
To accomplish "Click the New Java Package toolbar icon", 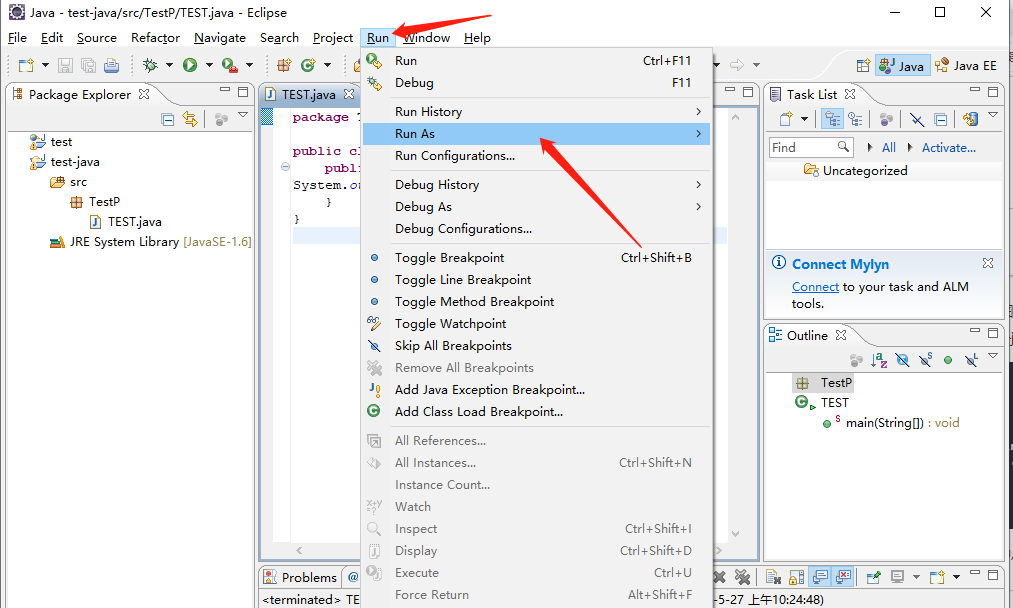I will pos(284,65).
